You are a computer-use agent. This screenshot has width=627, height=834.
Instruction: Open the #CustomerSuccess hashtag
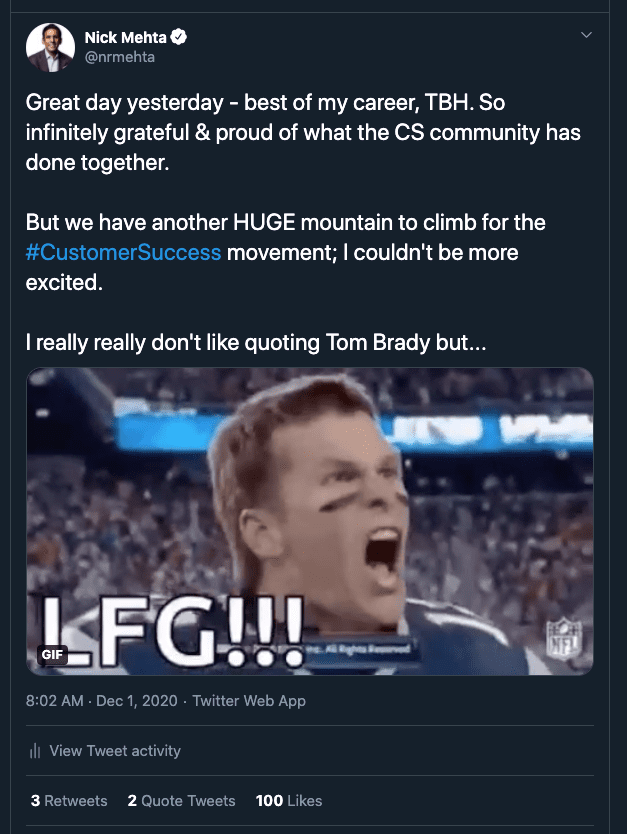coord(123,252)
